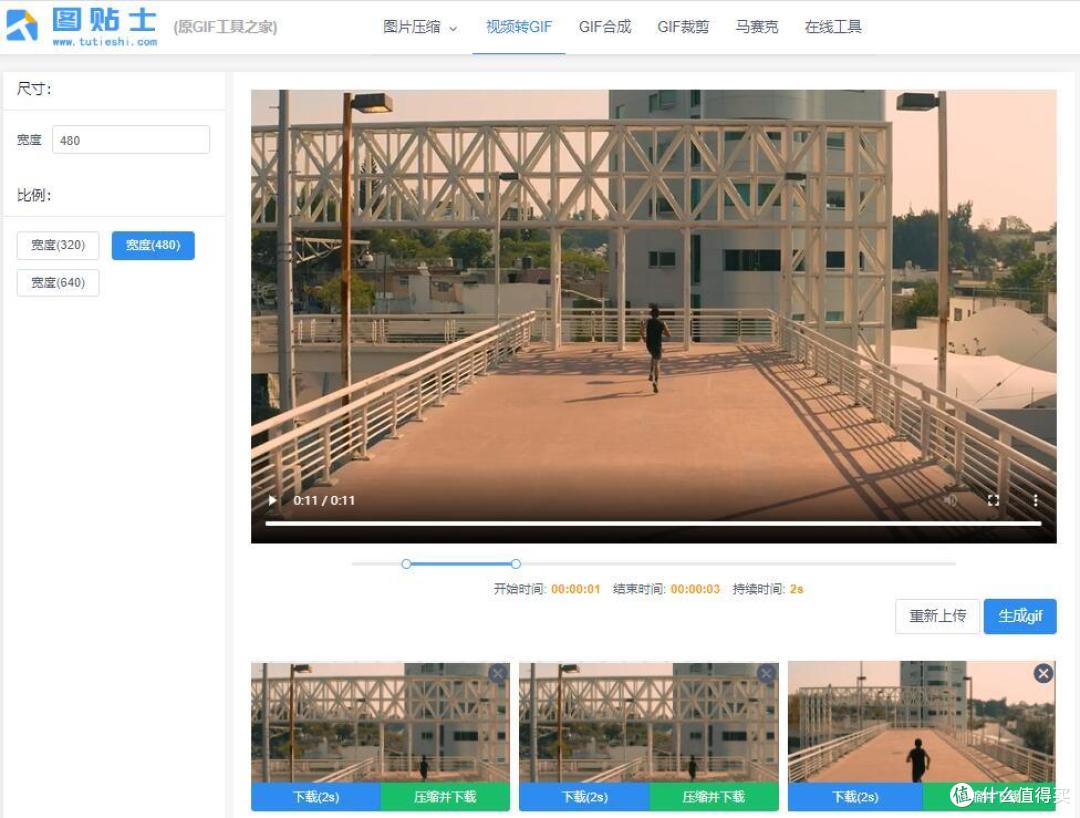Image resolution: width=1080 pixels, height=818 pixels.
Task: Click the 持续时间 value 2s
Action: coord(796,589)
